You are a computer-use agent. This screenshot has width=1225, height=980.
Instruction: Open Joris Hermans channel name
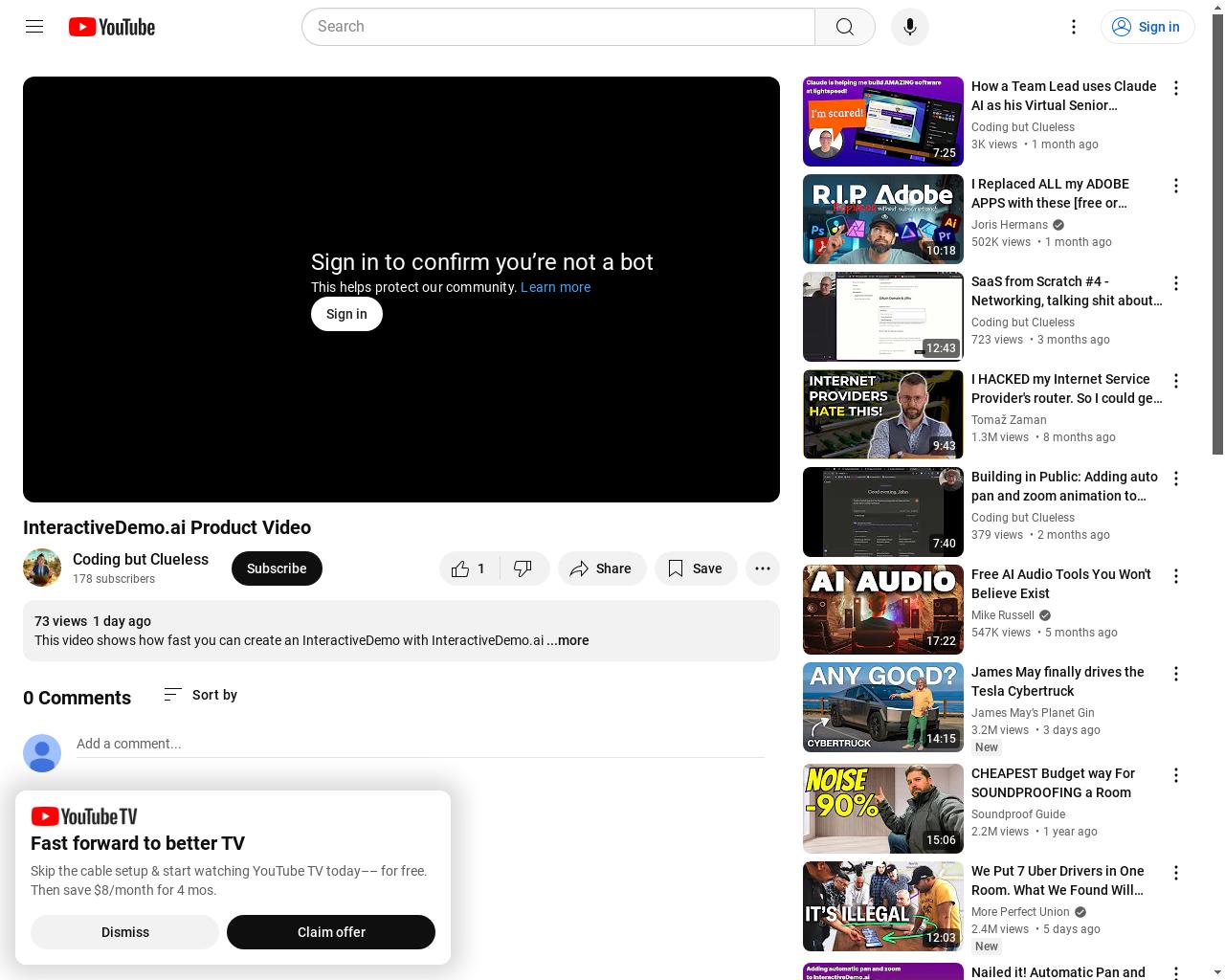tap(1010, 225)
